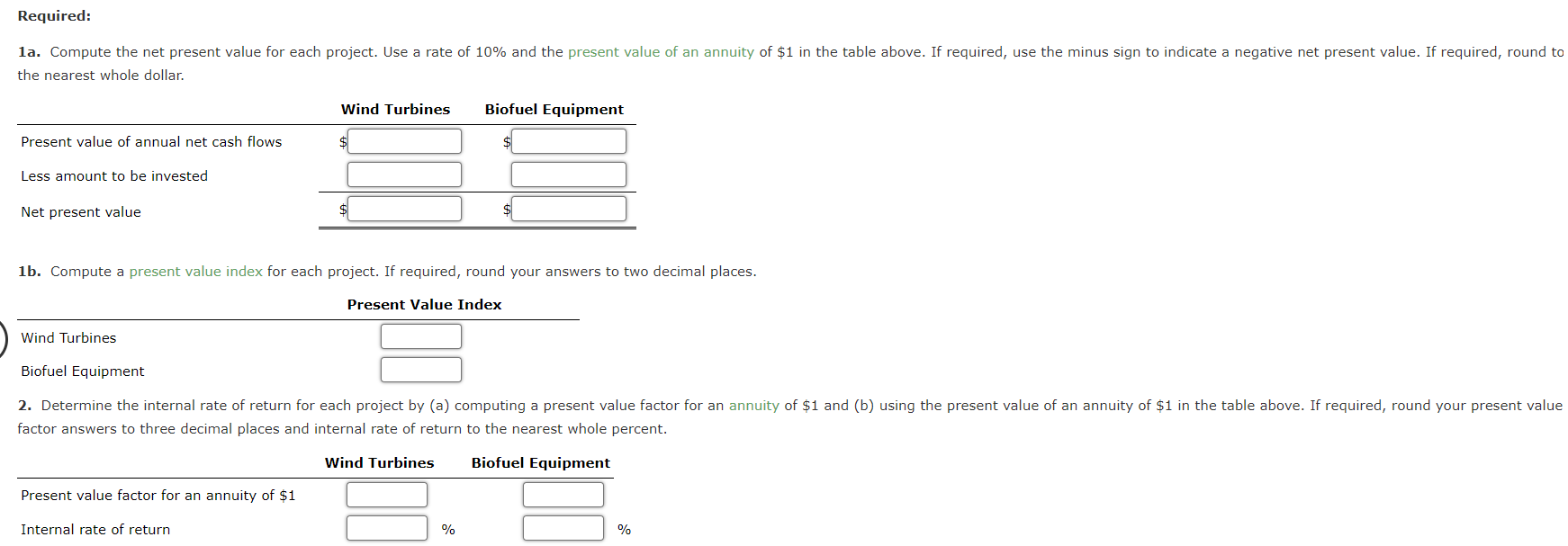This screenshot has height=546, width=1568.
Task: Select the Wind Turbines amount to be invested field
Action: click(403, 174)
